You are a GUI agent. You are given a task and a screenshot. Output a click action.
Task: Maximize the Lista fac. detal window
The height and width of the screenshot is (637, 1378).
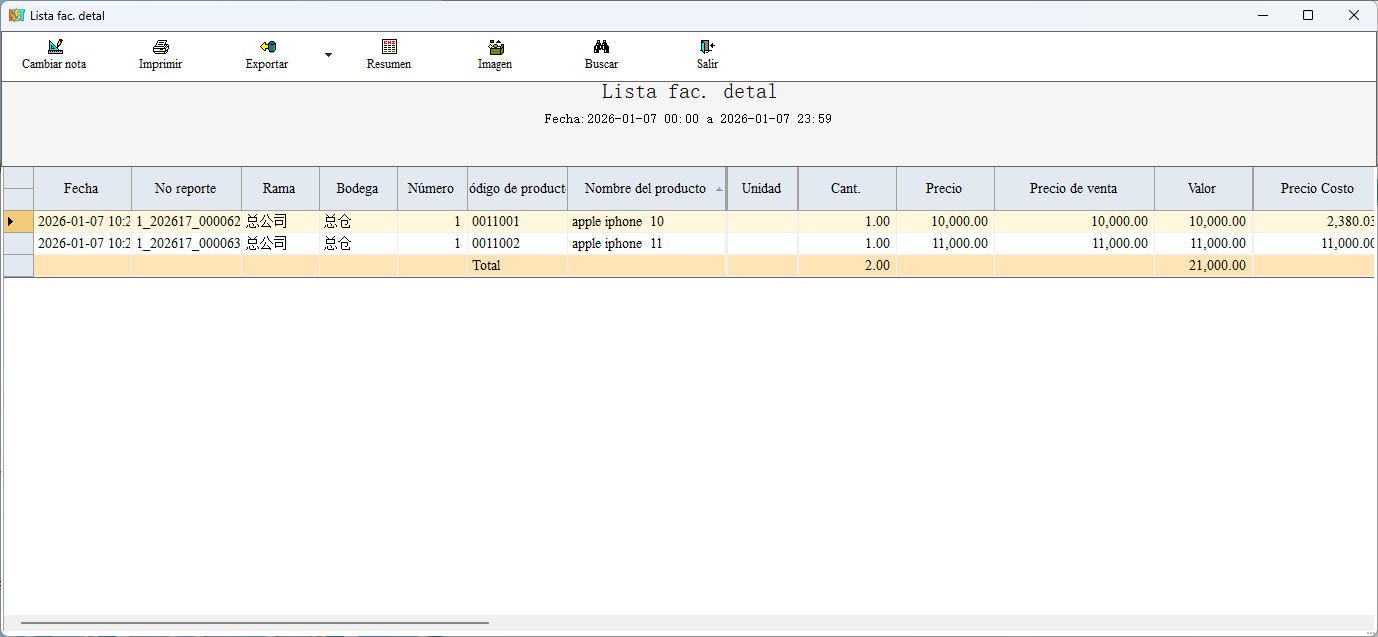tap(1308, 15)
